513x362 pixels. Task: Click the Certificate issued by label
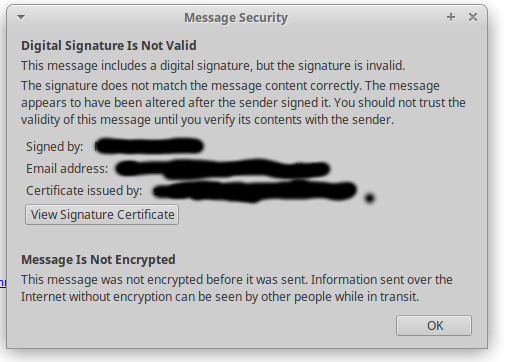pos(84,191)
